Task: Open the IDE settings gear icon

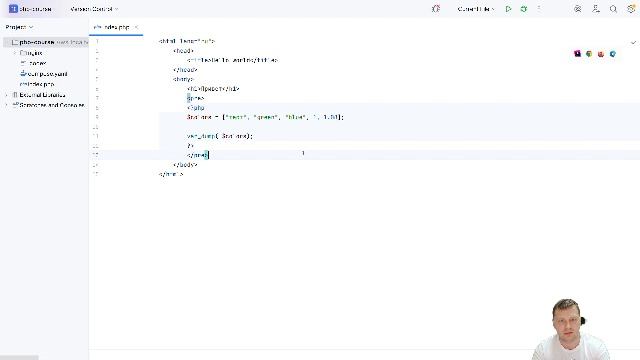Action: coord(631,9)
